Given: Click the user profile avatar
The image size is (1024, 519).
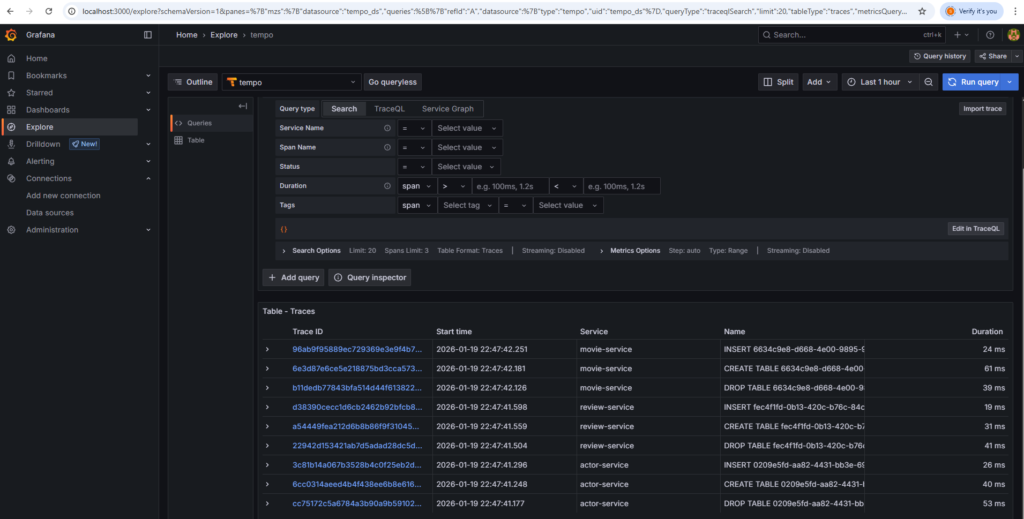Looking at the screenshot, I should (1012, 34).
